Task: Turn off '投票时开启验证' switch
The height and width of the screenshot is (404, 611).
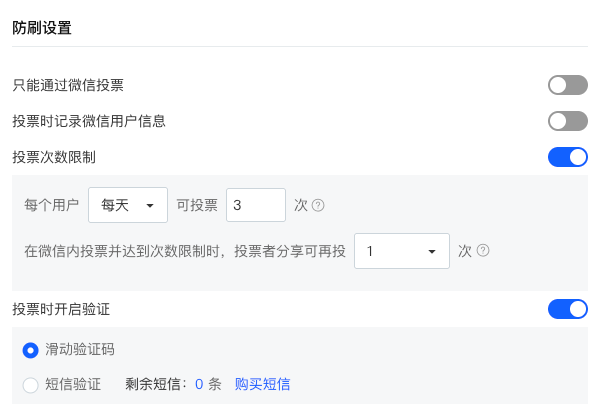Action: tap(567, 309)
